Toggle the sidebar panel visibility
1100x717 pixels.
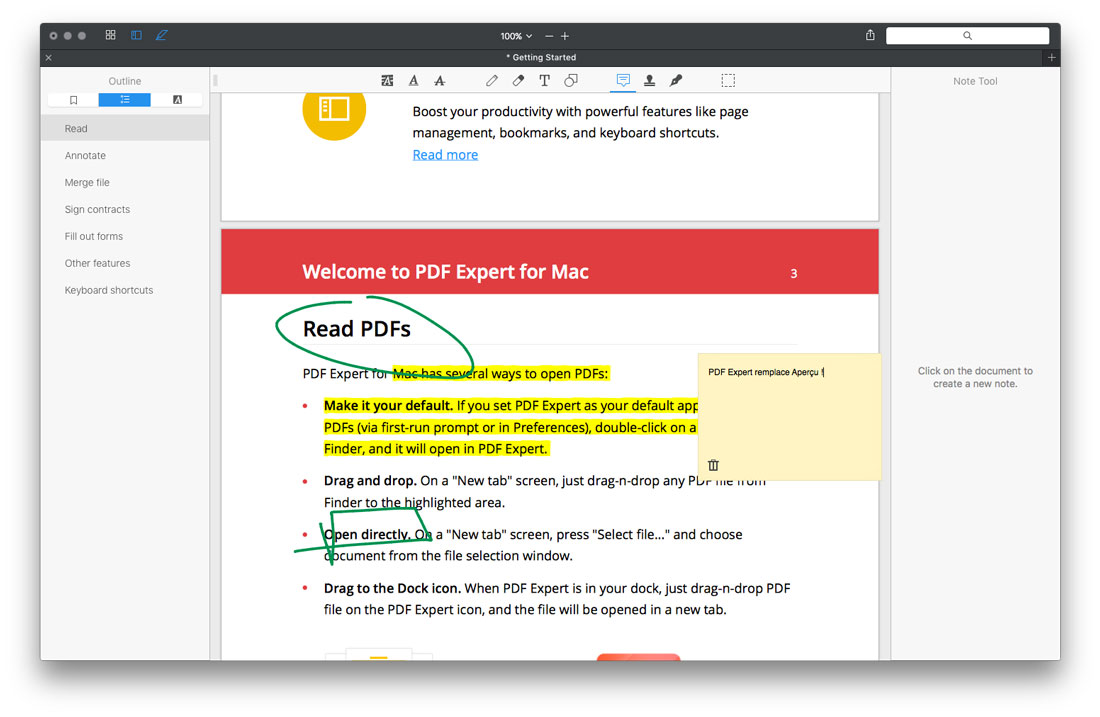(x=136, y=34)
